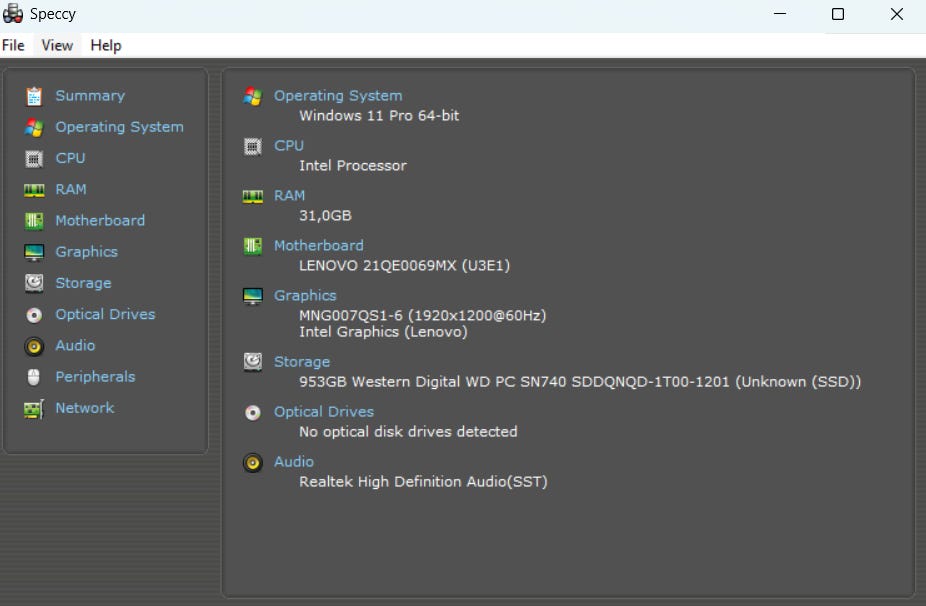
Task: Click the CPU chip icon in sidebar
Action: [x=34, y=158]
